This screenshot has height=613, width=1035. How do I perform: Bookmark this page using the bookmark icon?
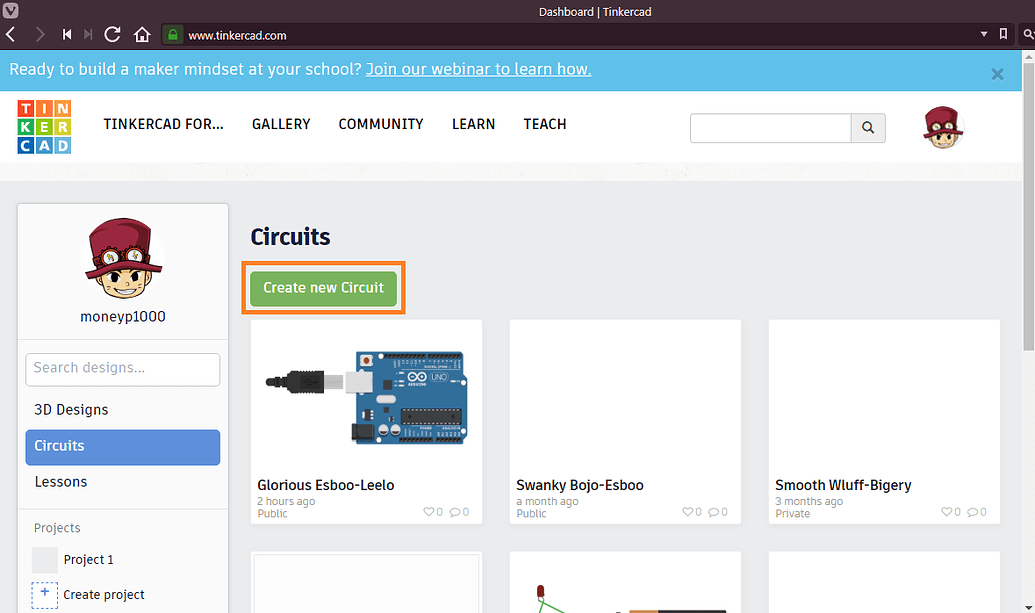[1003, 34]
